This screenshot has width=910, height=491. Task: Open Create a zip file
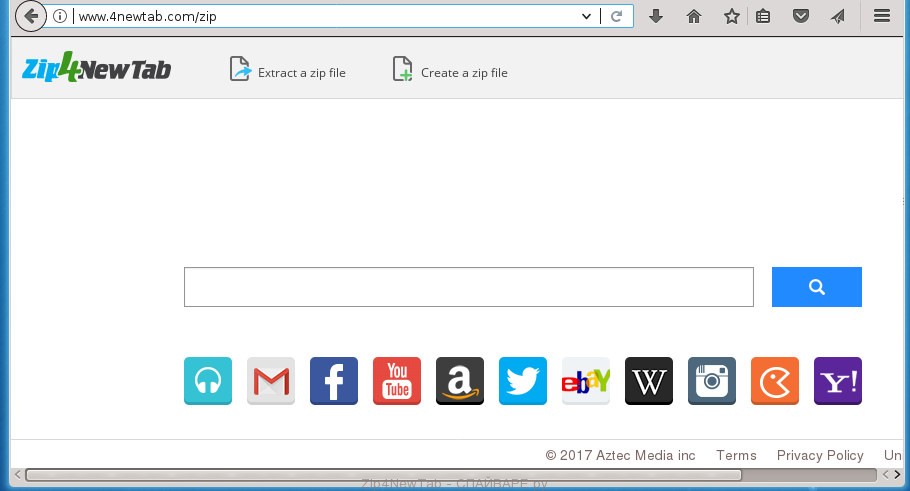[450, 70]
